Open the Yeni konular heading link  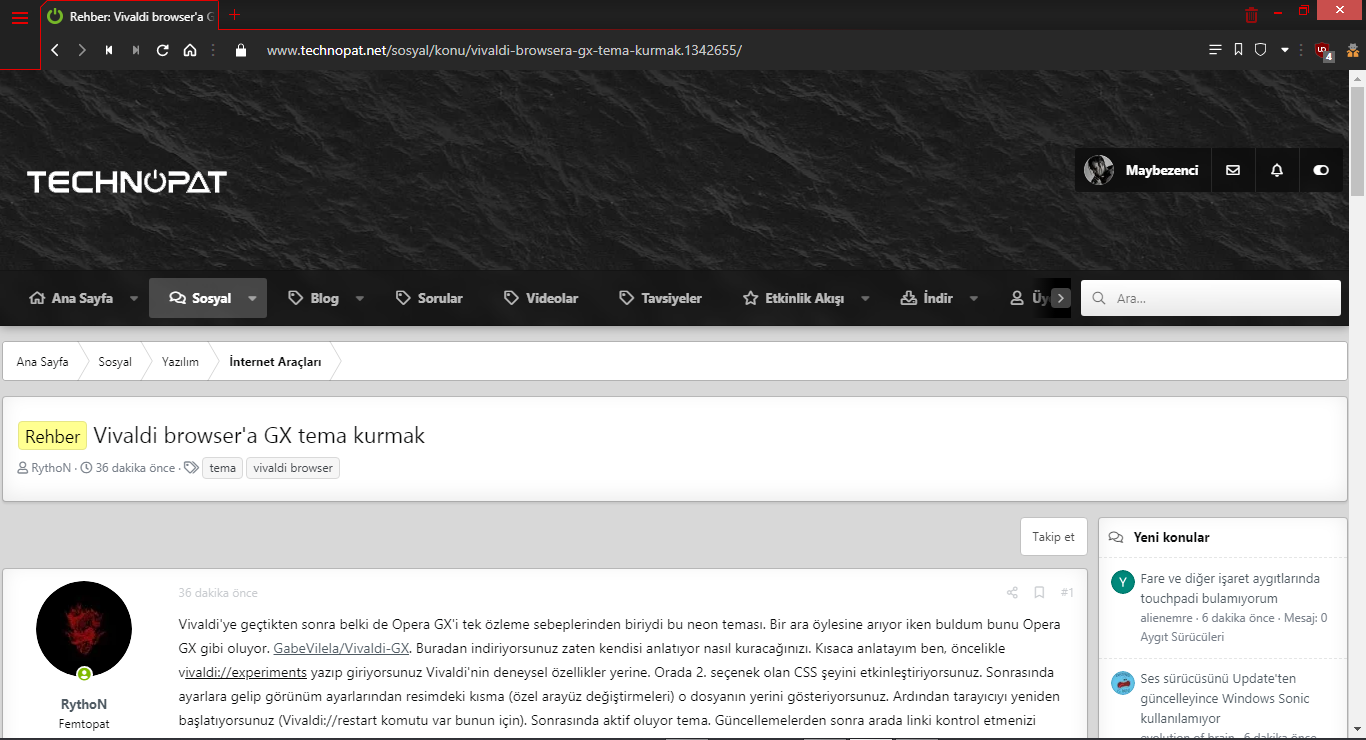point(1171,537)
